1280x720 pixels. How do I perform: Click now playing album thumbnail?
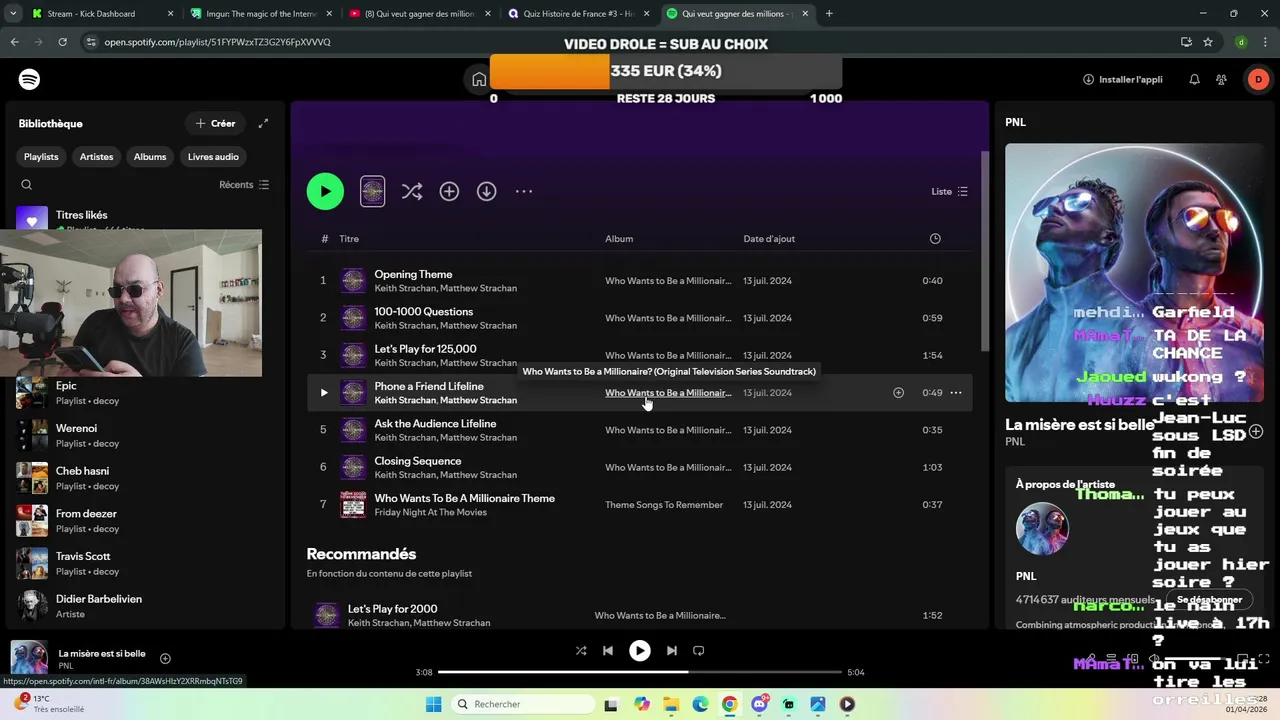coord(29,658)
